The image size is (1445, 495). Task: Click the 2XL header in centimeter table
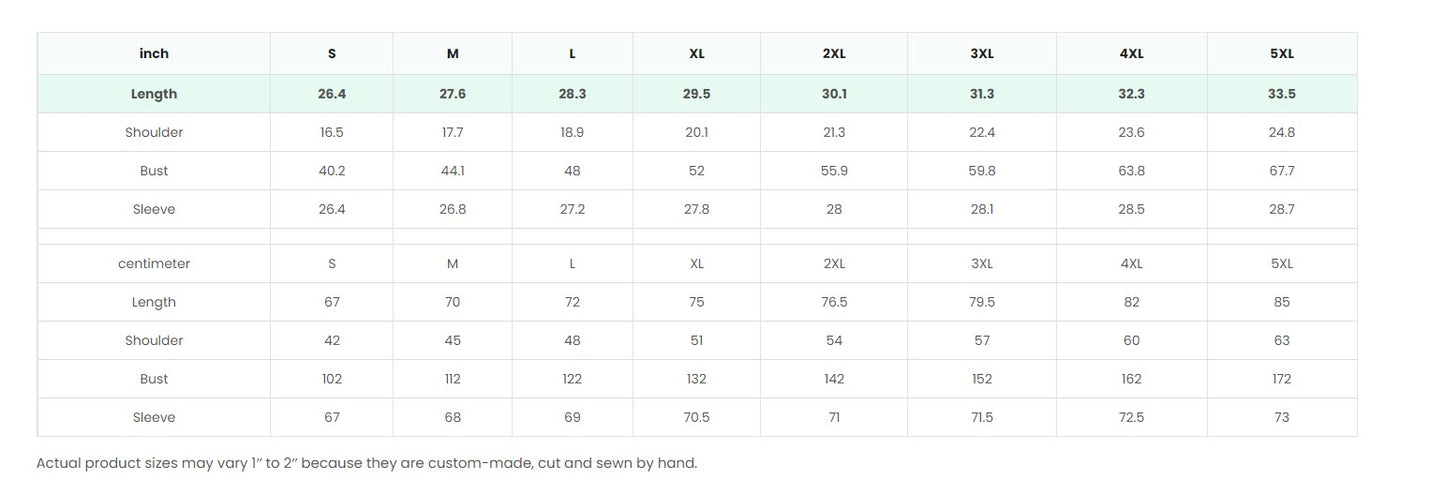click(x=834, y=264)
